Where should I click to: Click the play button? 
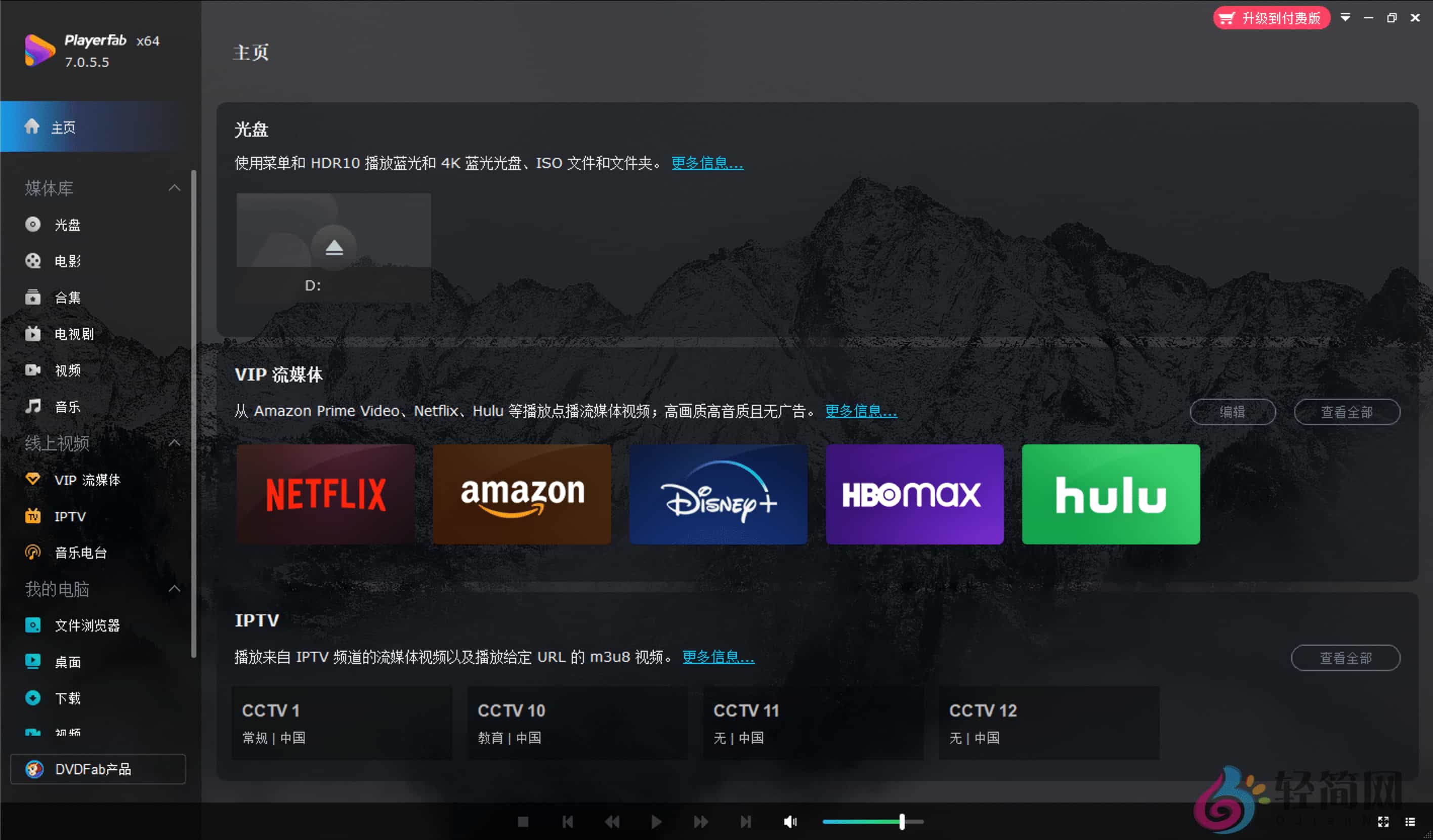click(x=656, y=822)
